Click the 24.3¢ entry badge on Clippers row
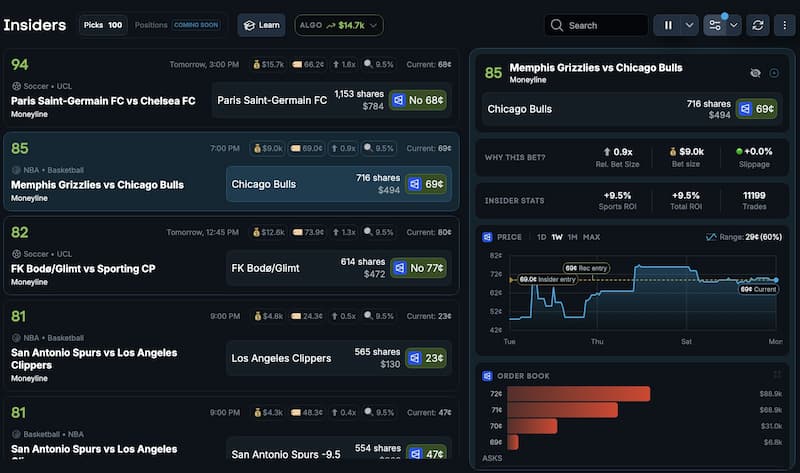The height and width of the screenshot is (473, 800). tap(306, 316)
